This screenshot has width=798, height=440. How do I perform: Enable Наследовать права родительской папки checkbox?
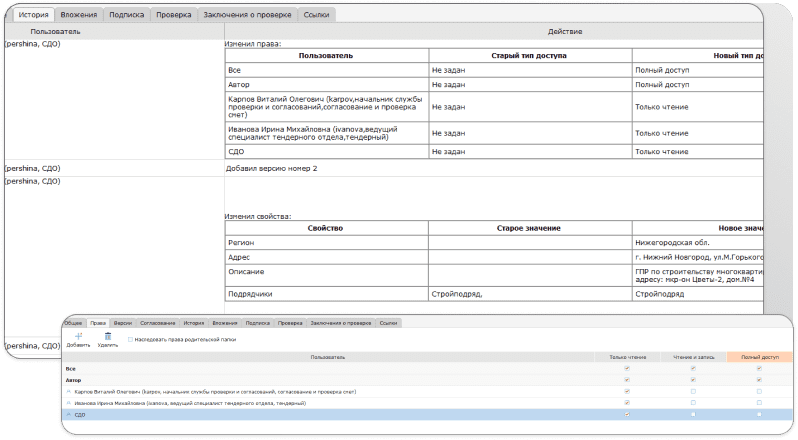130,340
